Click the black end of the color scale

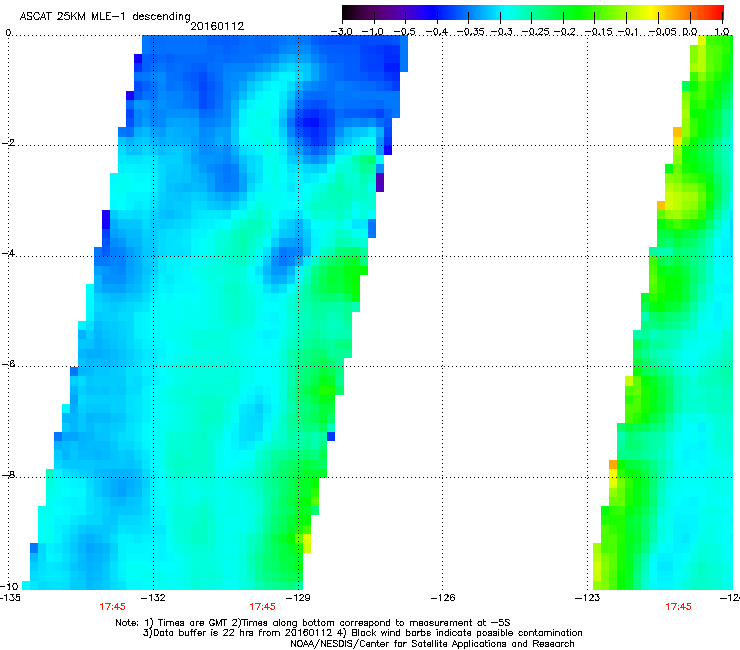pyautogui.click(x=349, y=12)
